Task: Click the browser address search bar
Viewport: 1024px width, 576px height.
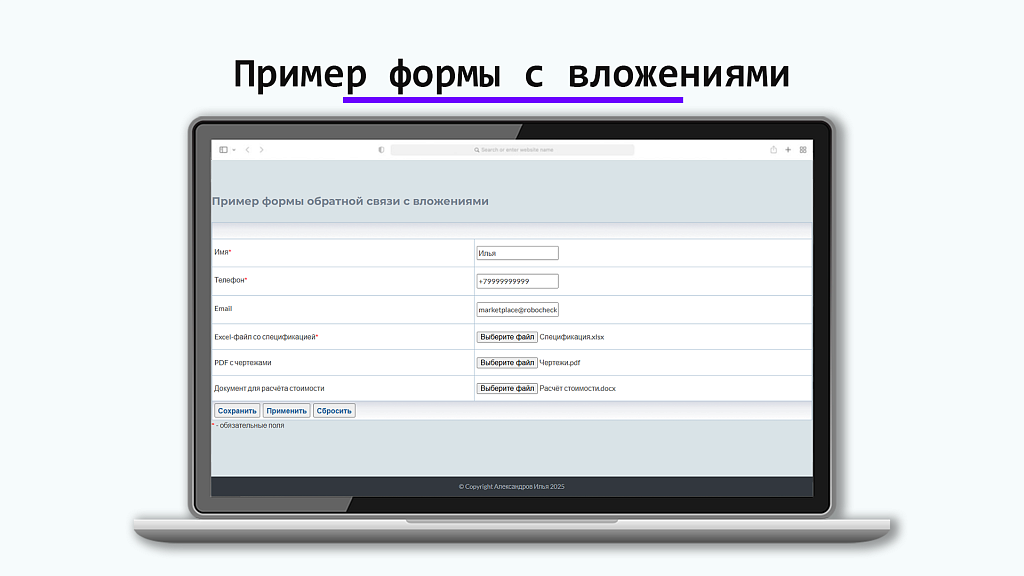Action: pyautogui.click(x=512, y=150)
